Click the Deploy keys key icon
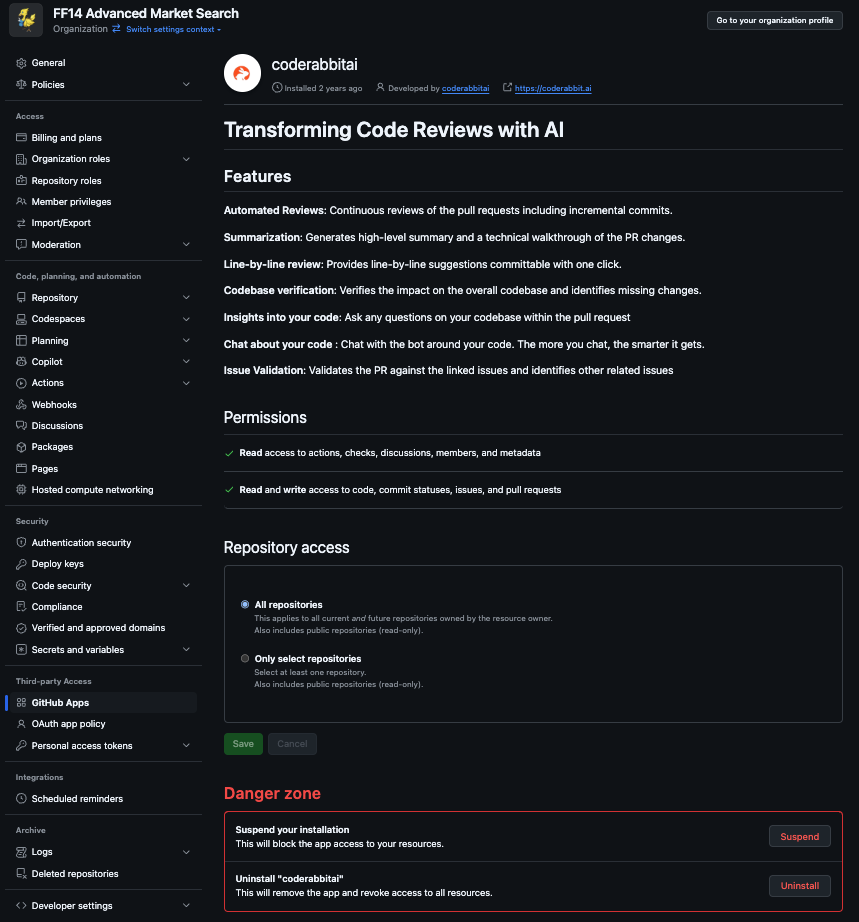This screenshot has height=922, width=859. coord(21,564)
